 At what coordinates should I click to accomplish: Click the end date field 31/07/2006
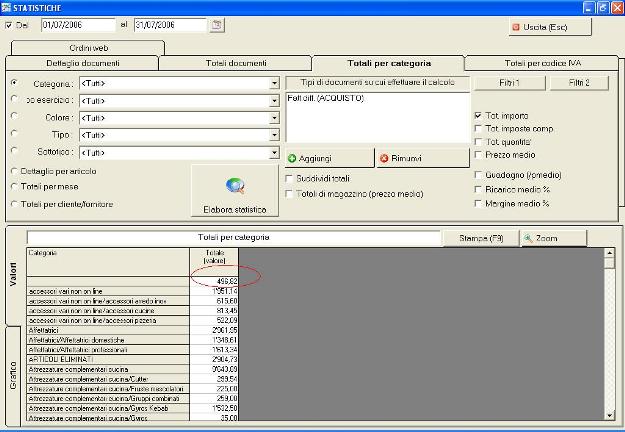(x=170, y=25)
